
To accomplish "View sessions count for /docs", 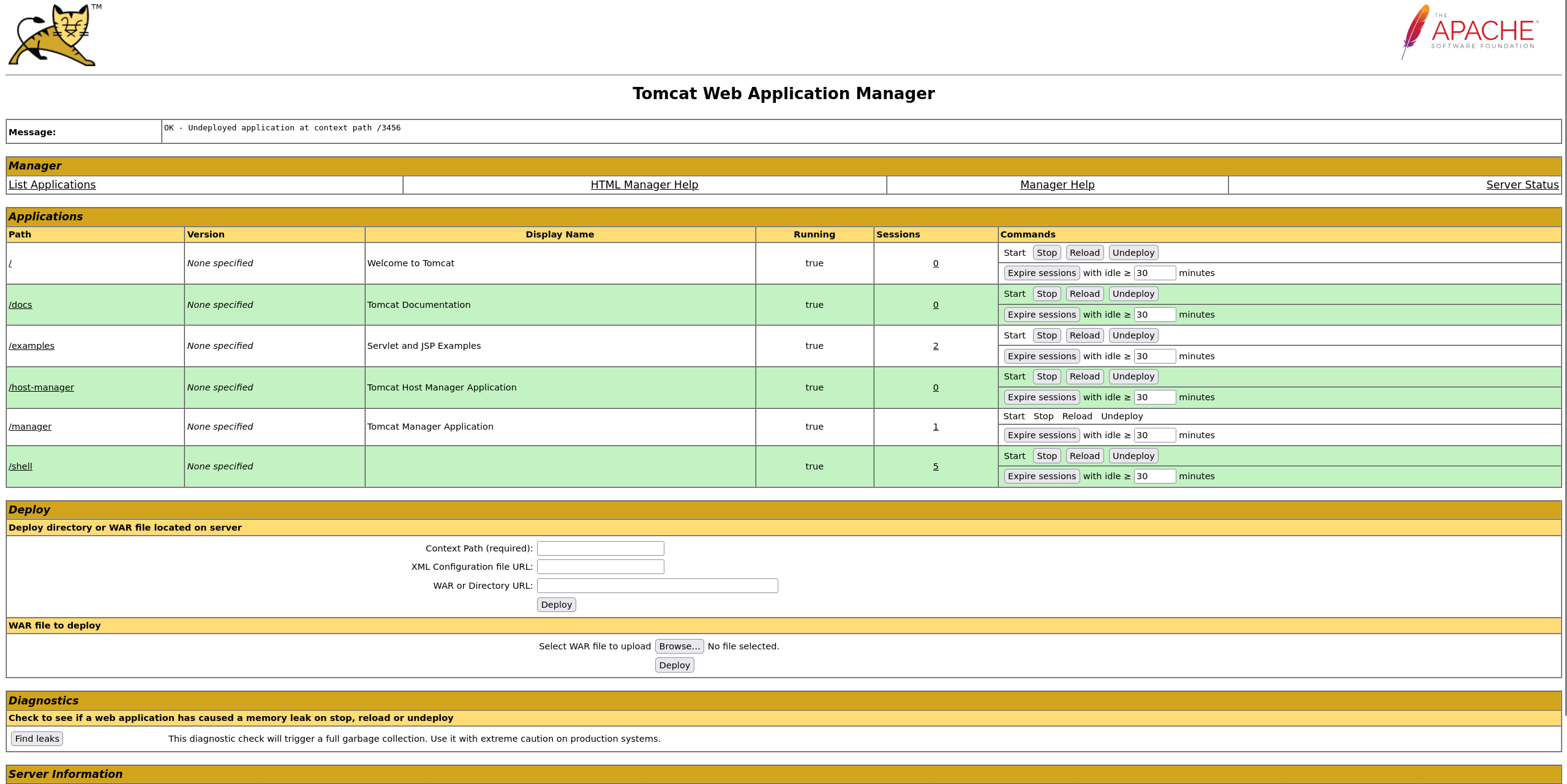I will (936, 305).
